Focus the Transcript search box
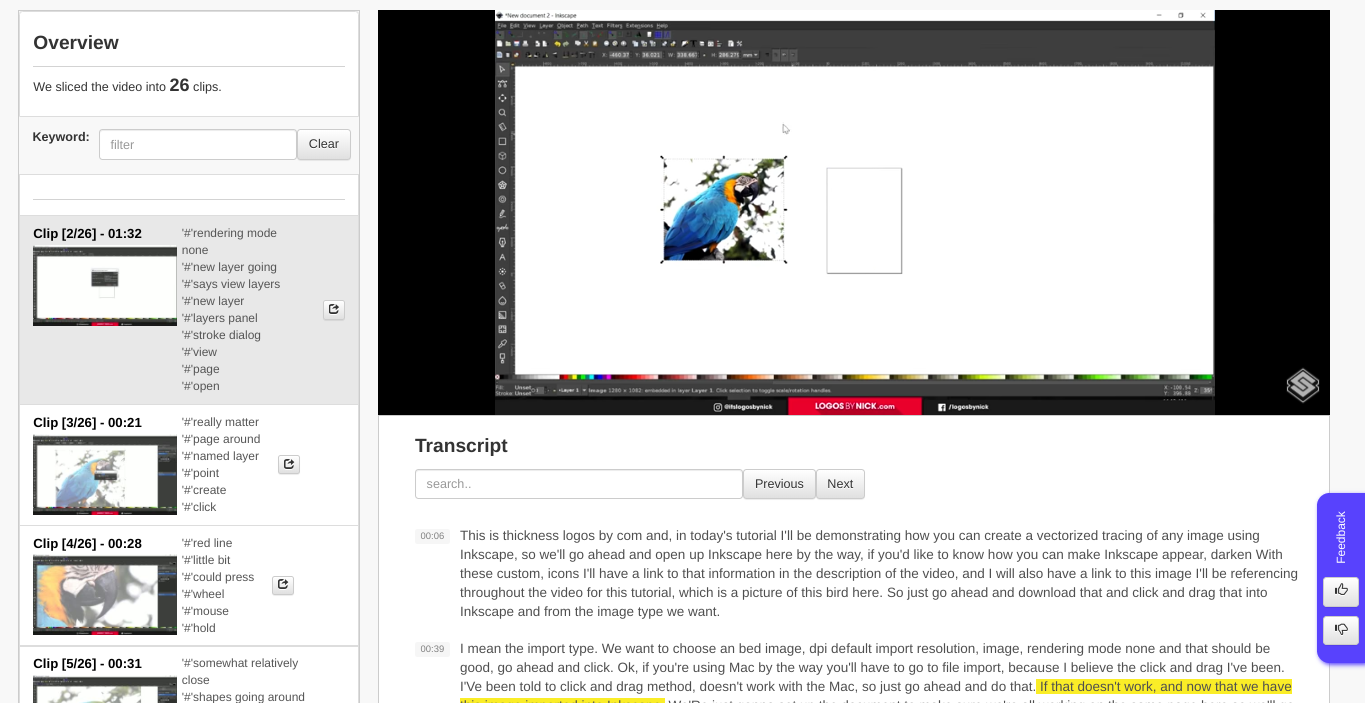The image size is (1365, 703). pyautogui.click(x=579, y=484)
